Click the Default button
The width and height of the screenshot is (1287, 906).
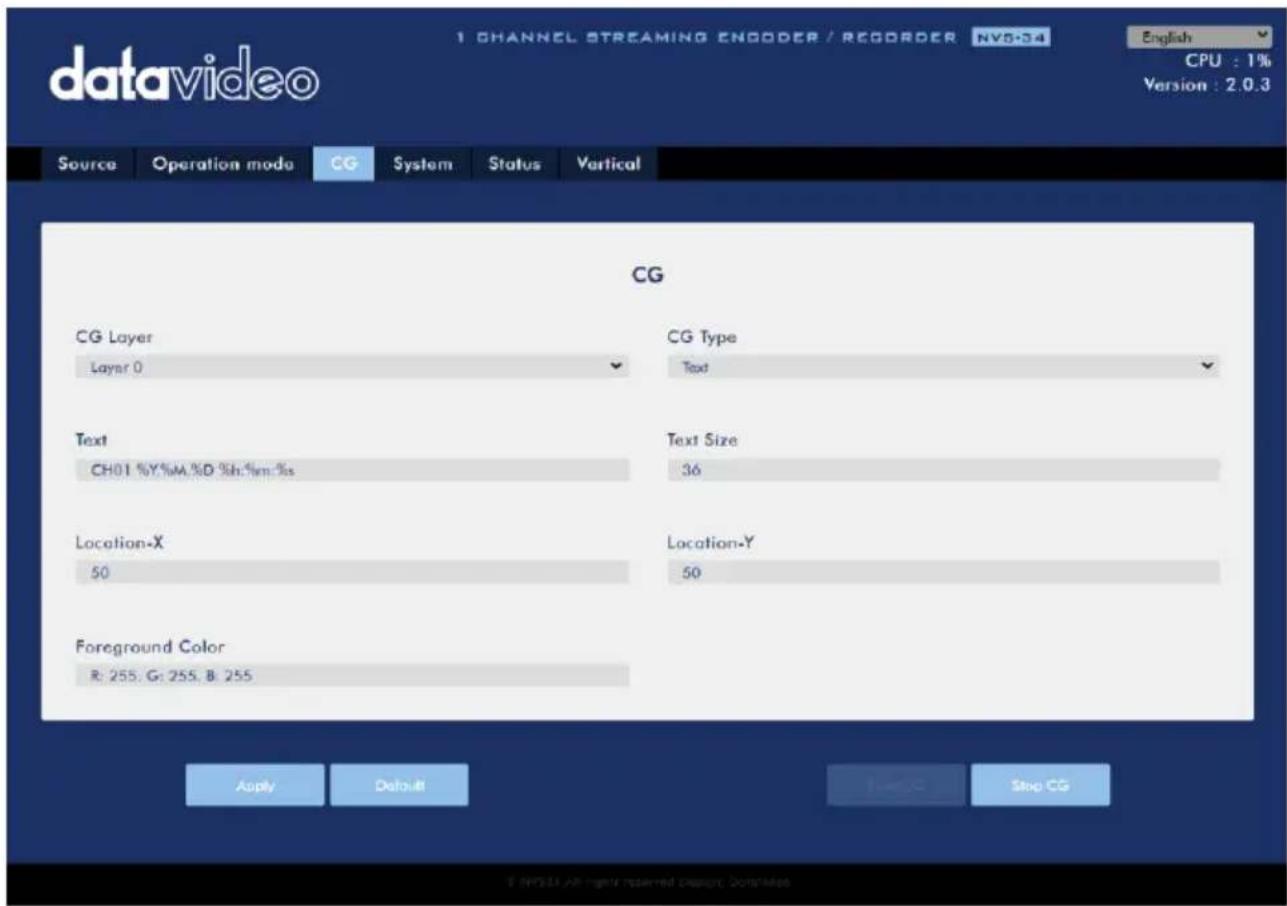(x=399, y=785)
